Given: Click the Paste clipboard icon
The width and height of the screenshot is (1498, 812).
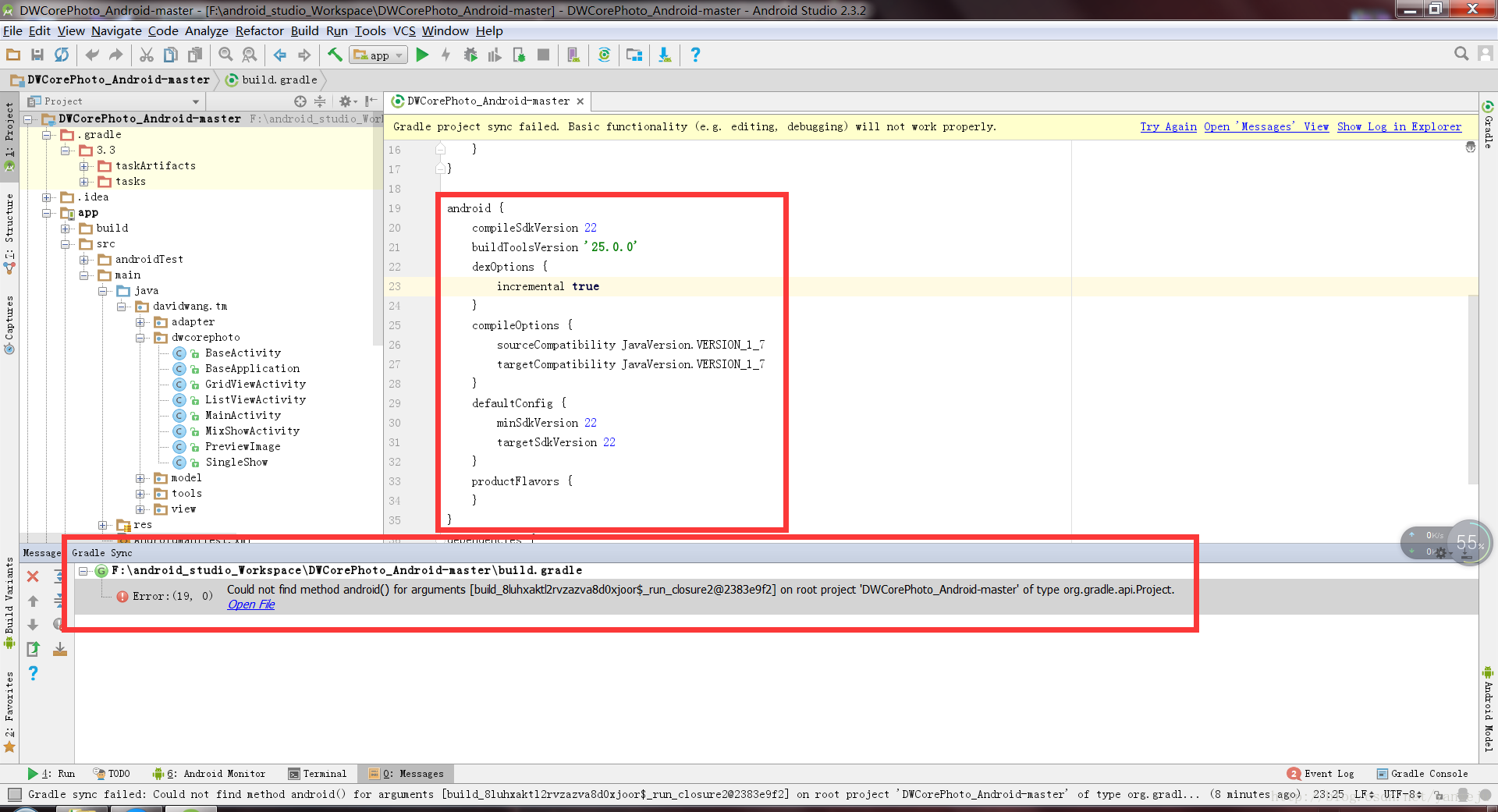Looking at the screenshot, I should (195, 55).
